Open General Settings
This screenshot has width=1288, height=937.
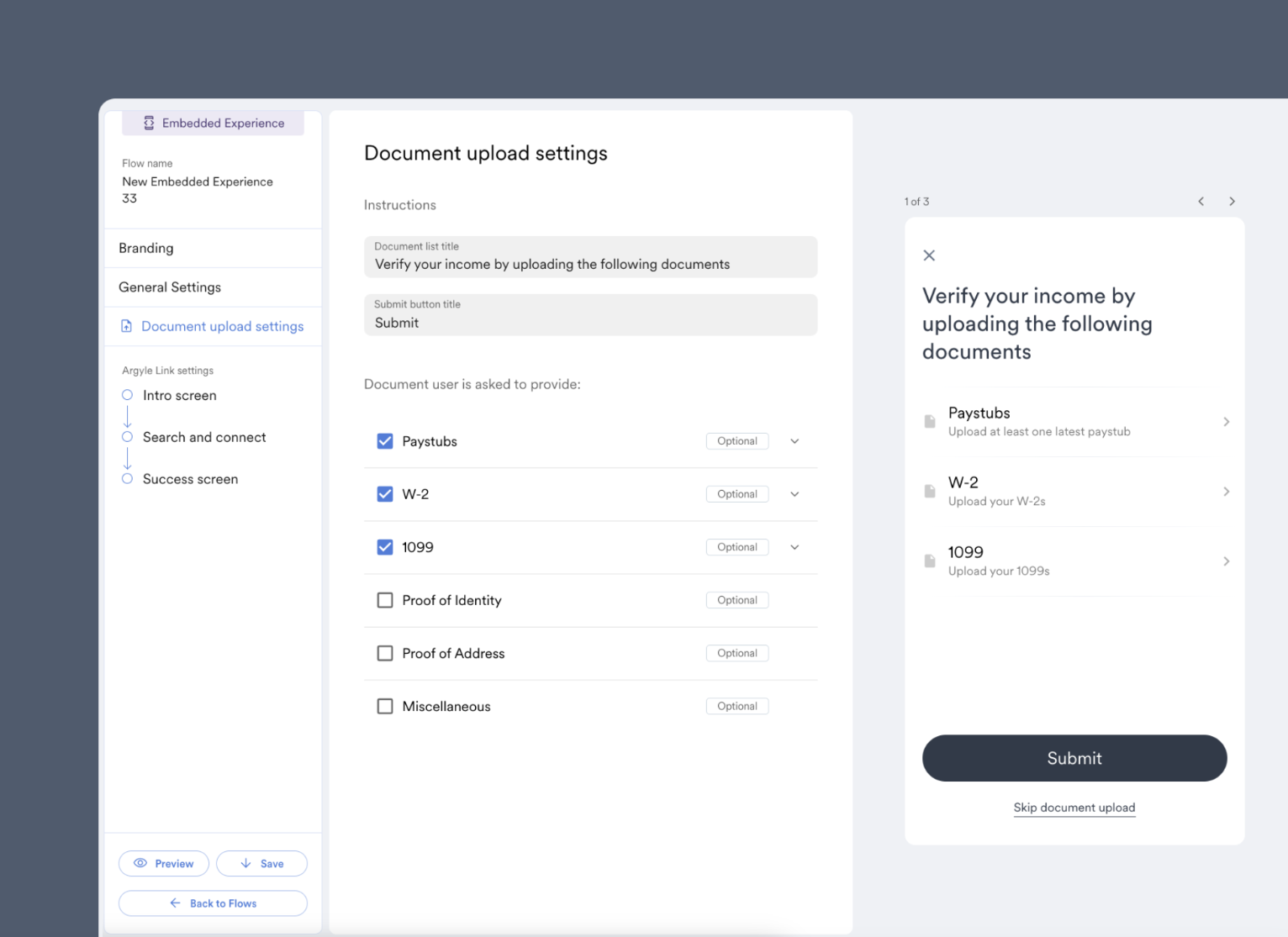point(169,287)
